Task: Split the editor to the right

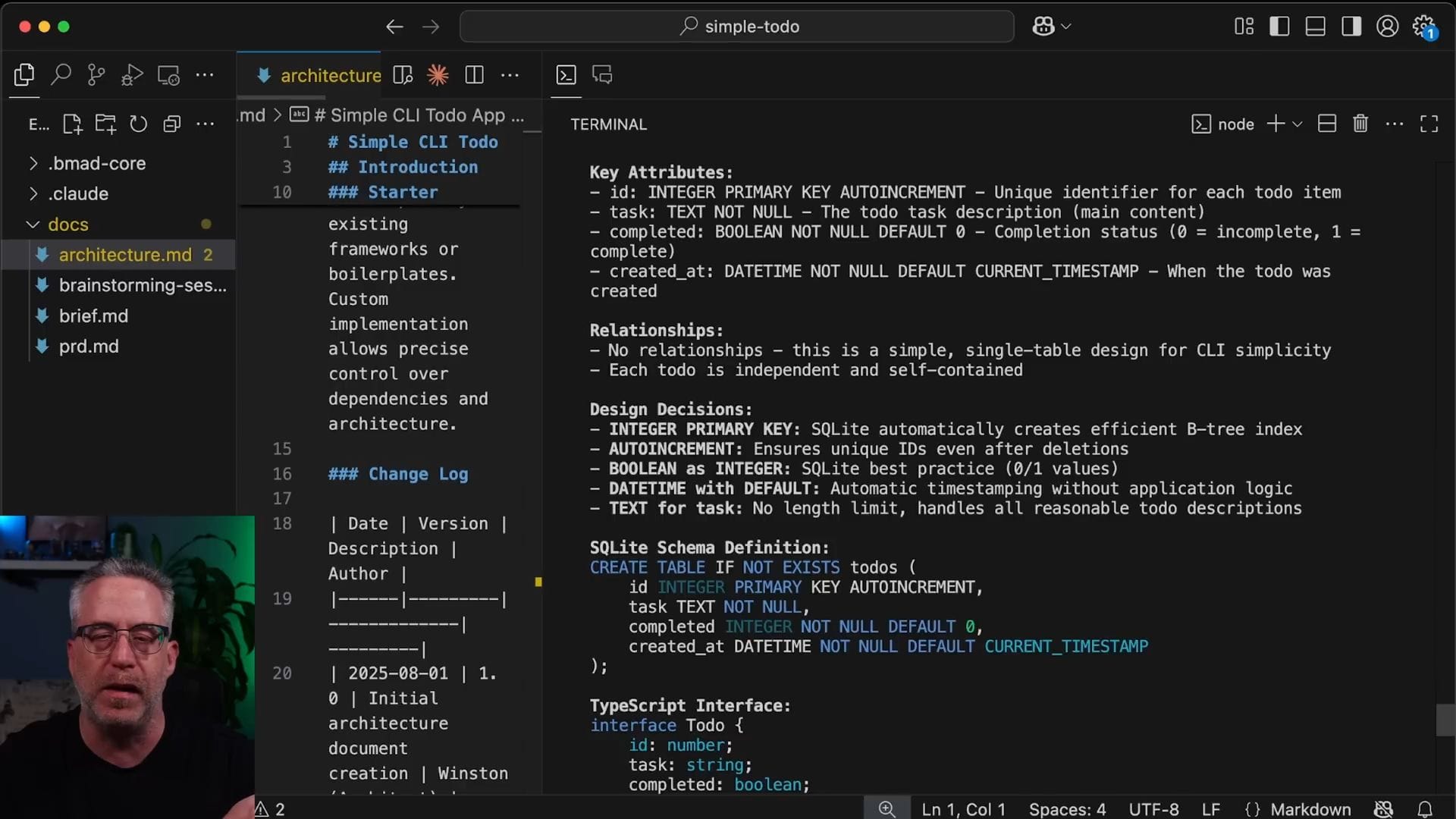Action: 474,74
